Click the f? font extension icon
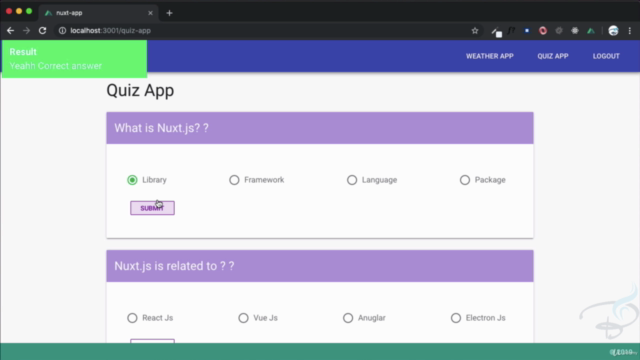Screen dimensions: 640x360 click(511, 31)
